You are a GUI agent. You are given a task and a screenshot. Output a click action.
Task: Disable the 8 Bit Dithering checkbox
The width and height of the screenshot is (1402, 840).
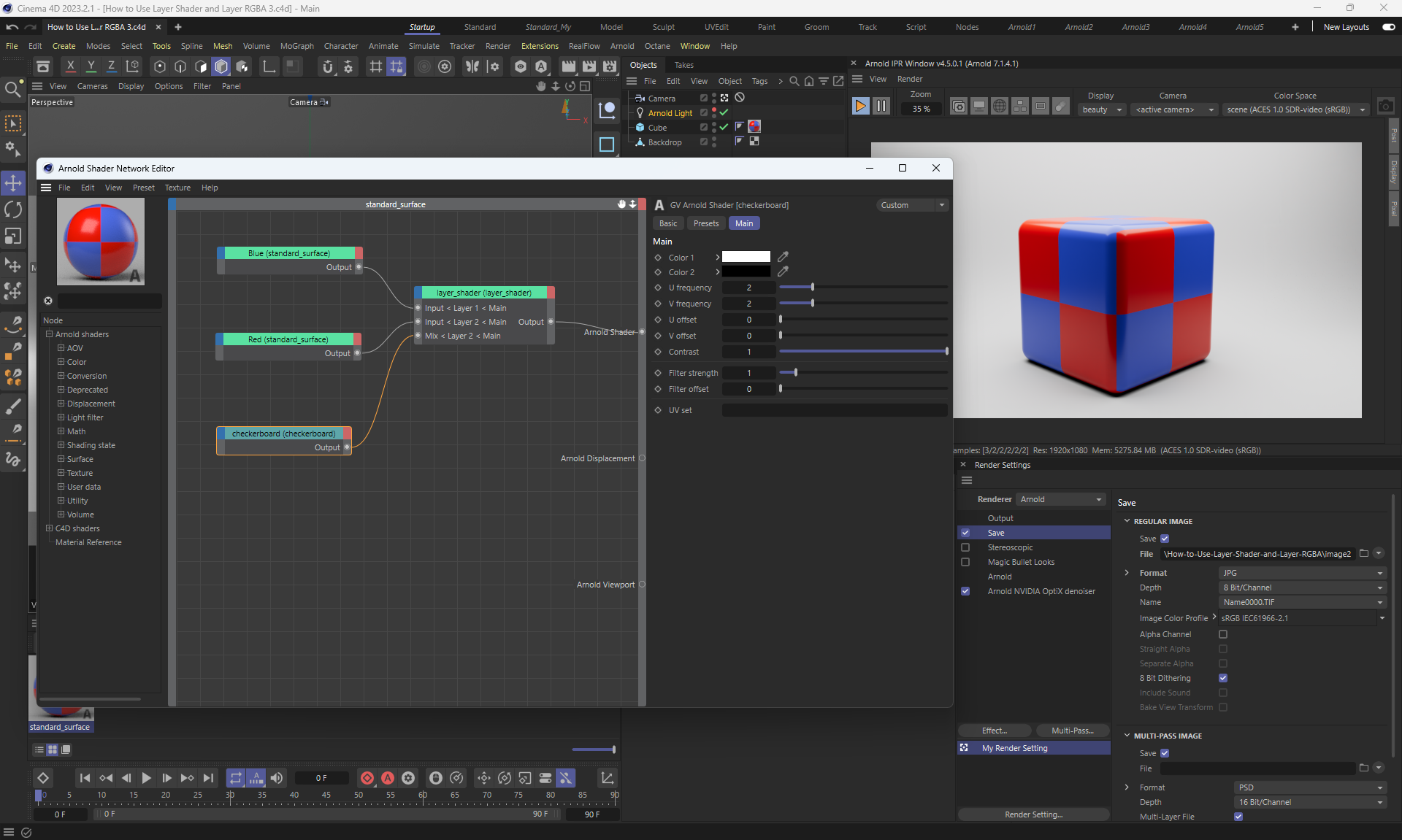coord(1223,678)
